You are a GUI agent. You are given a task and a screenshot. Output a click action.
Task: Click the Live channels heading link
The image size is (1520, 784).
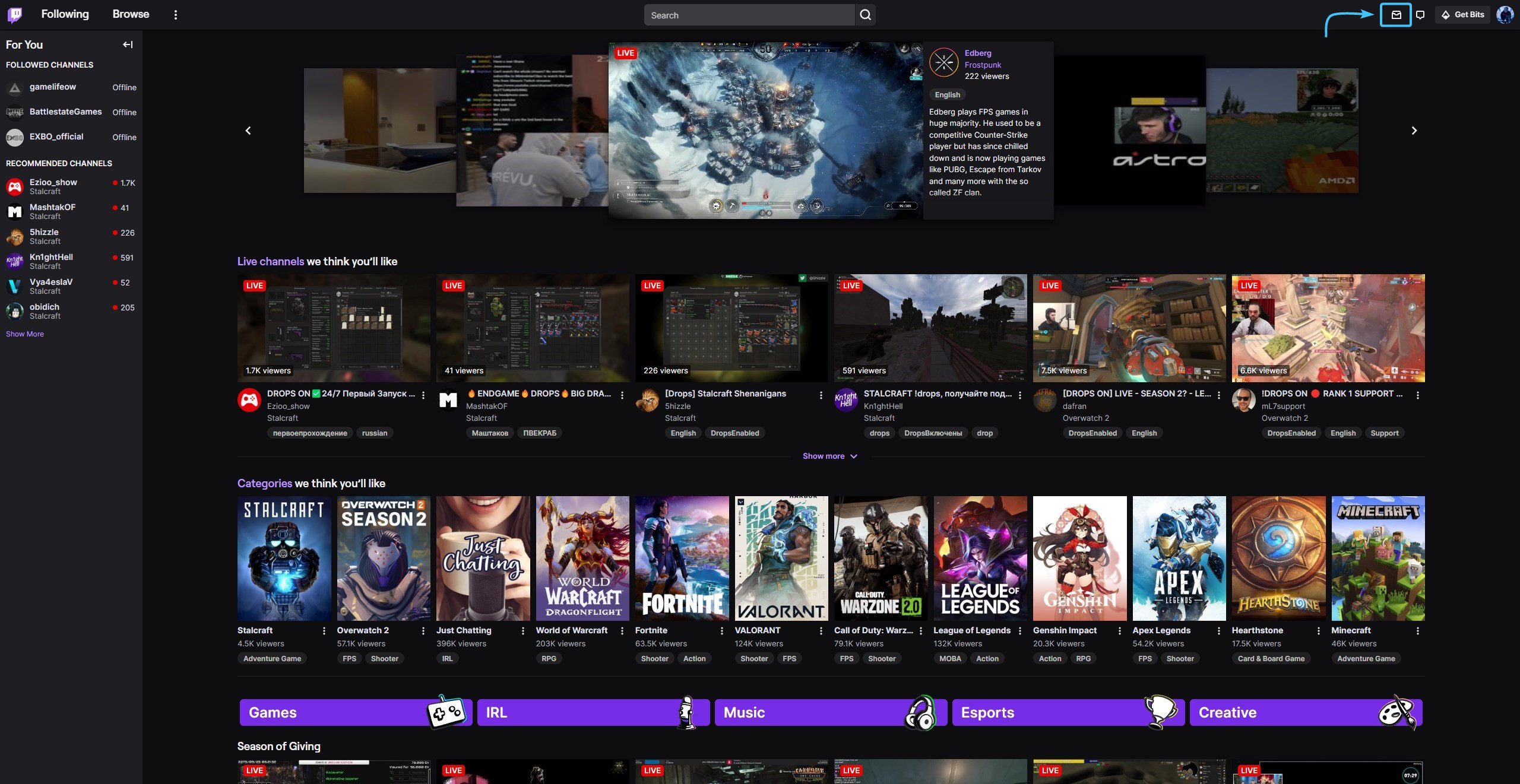pos(270,262)
